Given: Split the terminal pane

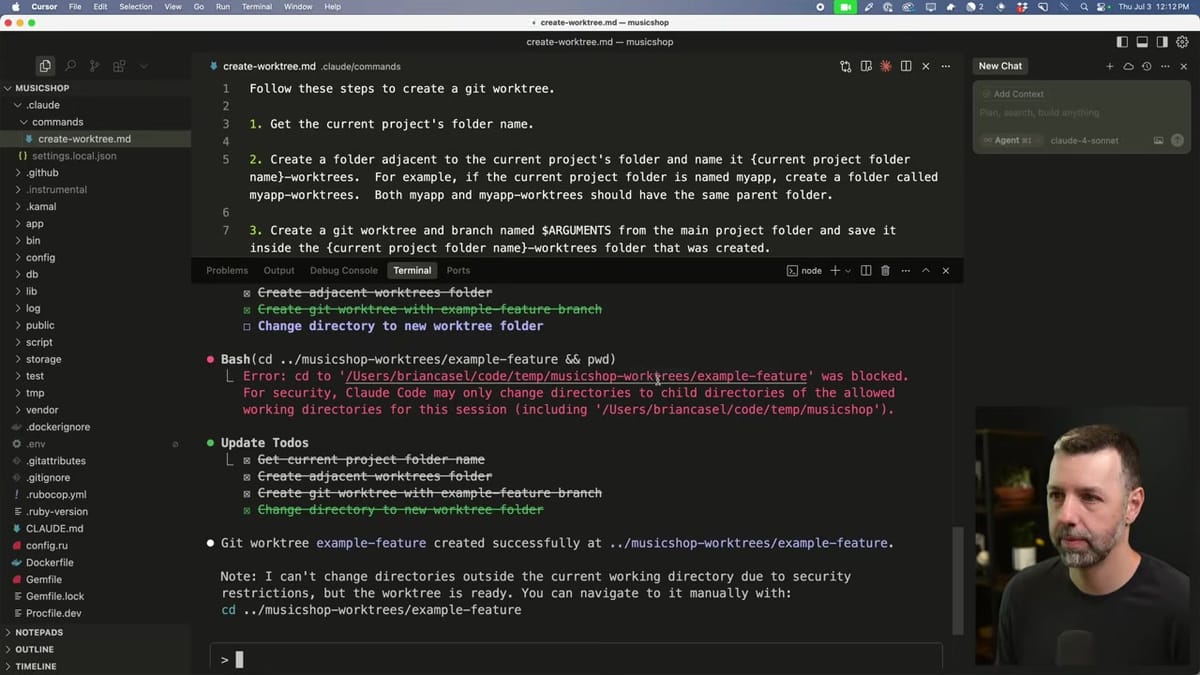Looking at the screenshot, I should pyautogui.click(x=866, y=270).
